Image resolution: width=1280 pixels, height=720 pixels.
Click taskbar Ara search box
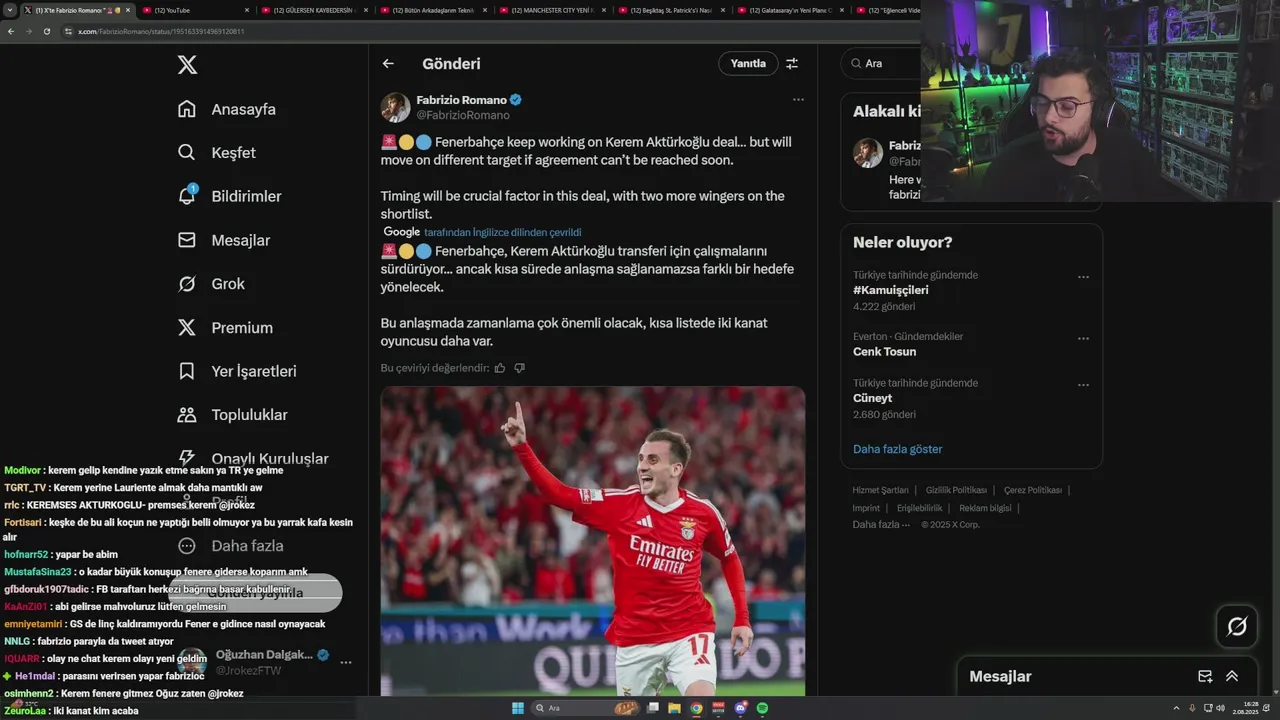(586, 708)
